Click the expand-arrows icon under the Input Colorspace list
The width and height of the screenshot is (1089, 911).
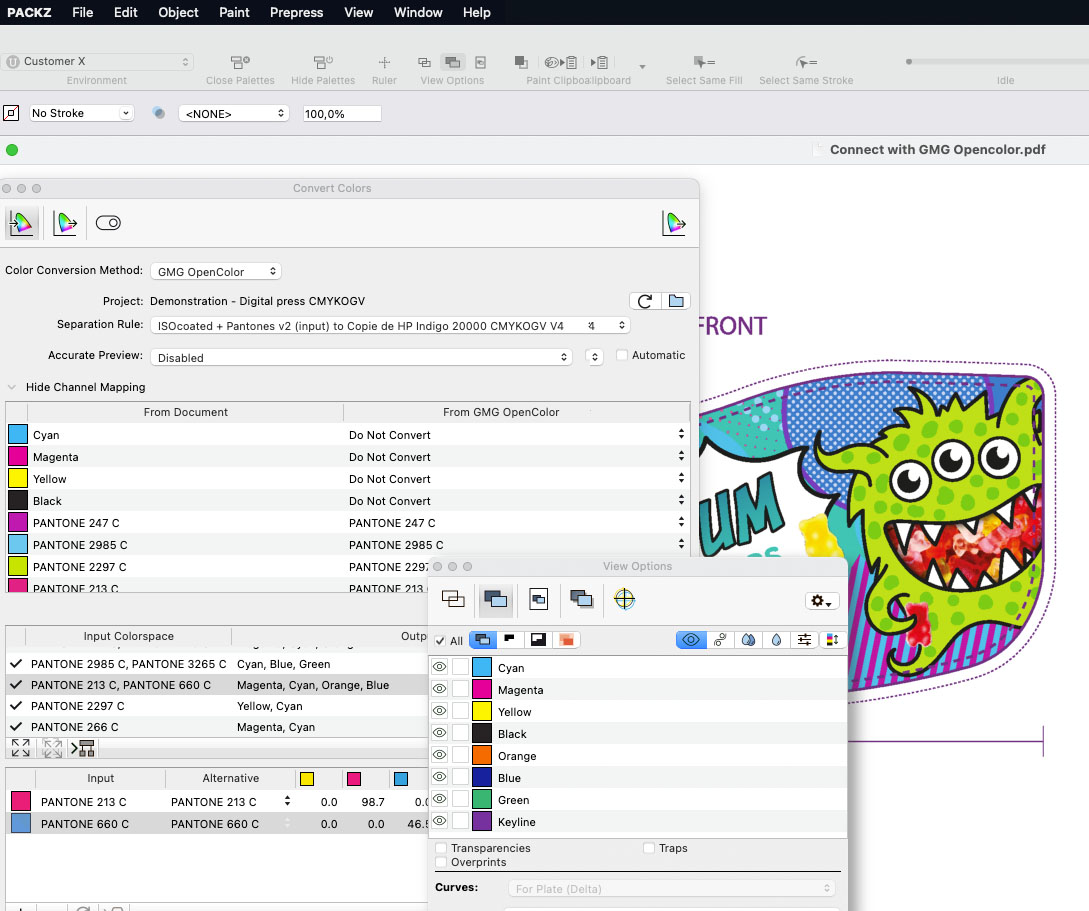point(21,748)
